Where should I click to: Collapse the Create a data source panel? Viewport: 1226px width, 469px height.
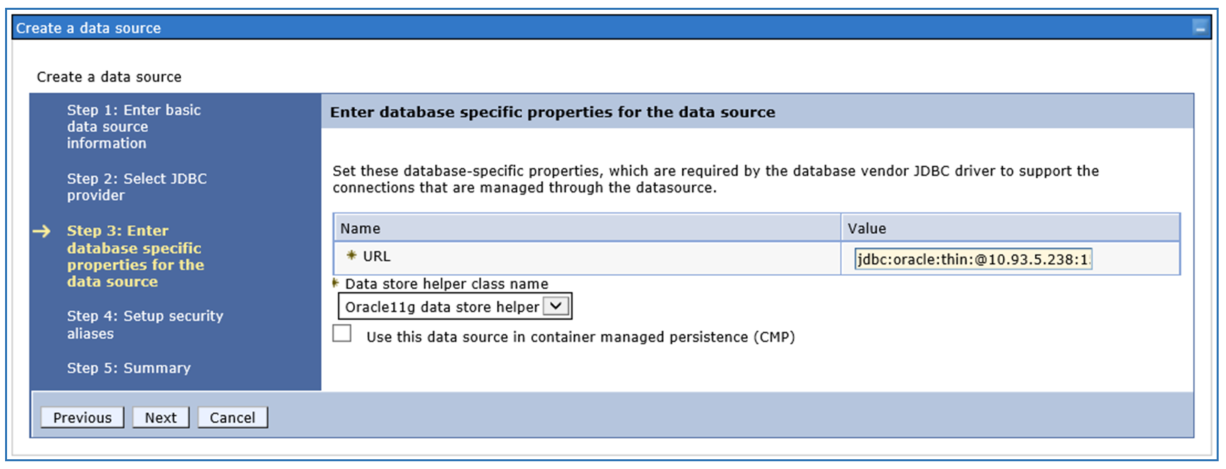[1199, 29]
